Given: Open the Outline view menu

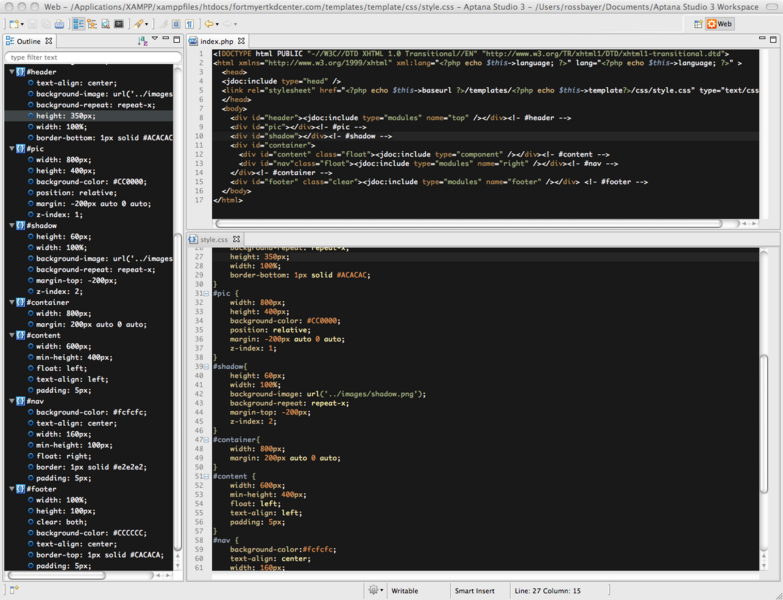Looking at the screenshot, I should tap(155, 38).
